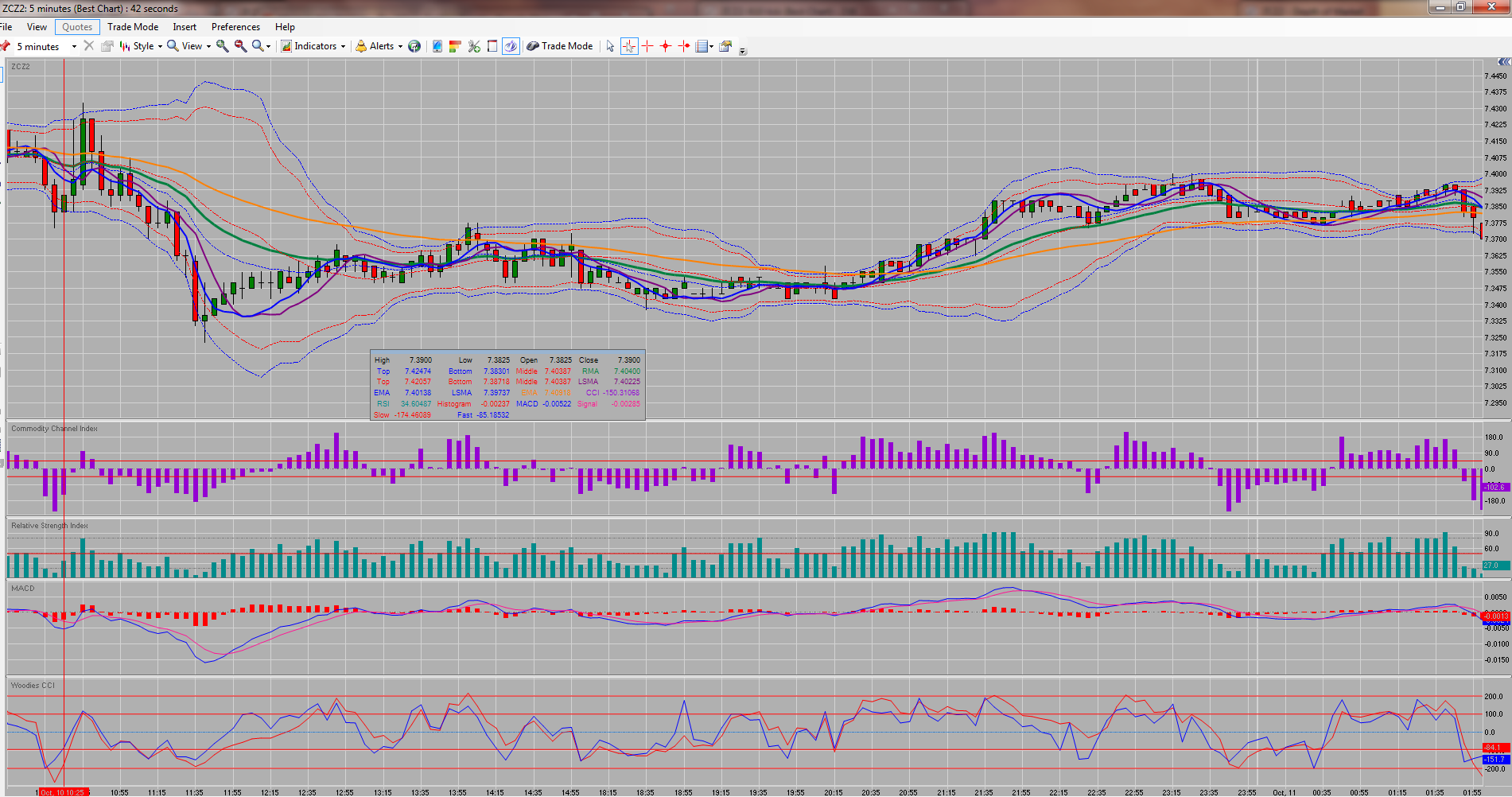Click the red-yellow-green bars icon
Image resolution: width=1512 pixels, height=797 pixels.
455,46
